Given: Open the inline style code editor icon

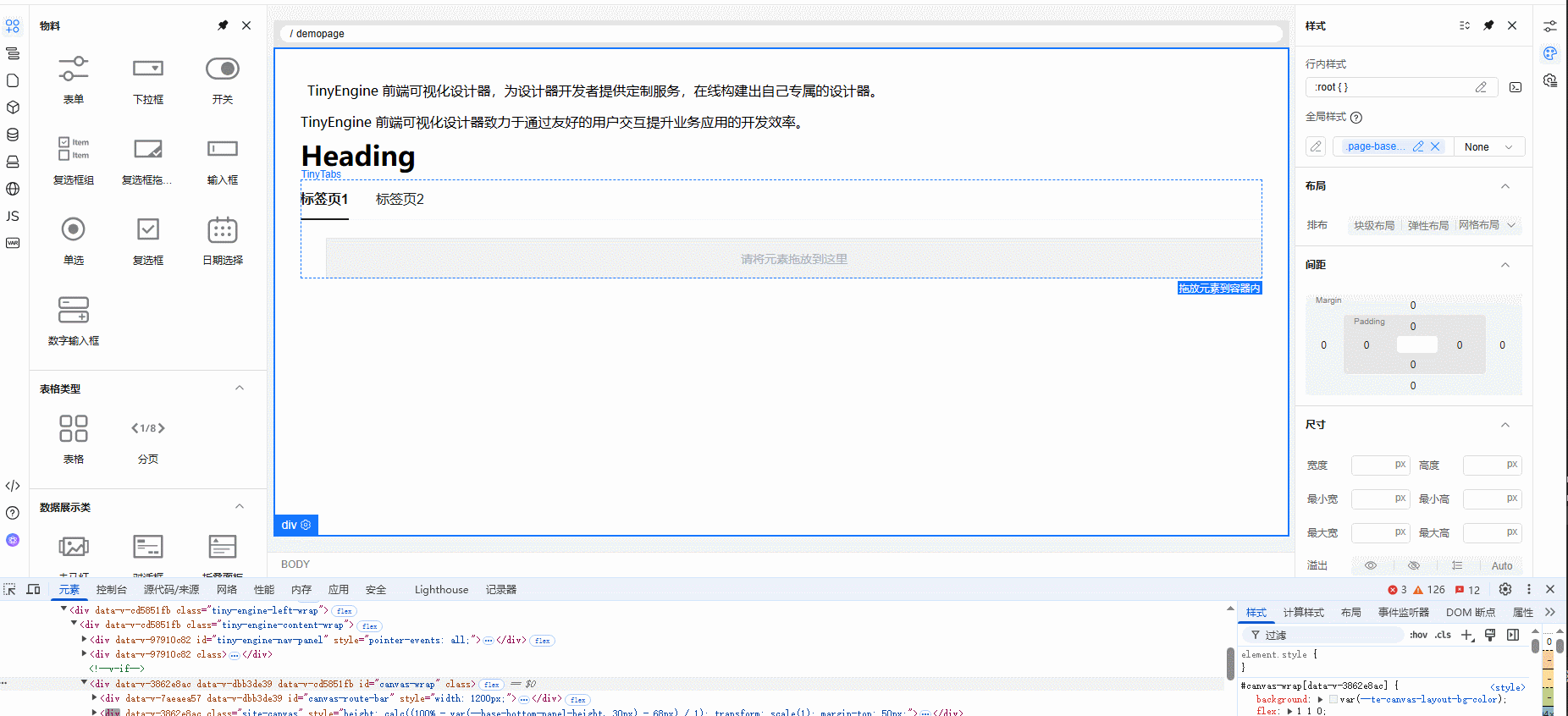Looking at the screenshot, I should (1516, 87).
